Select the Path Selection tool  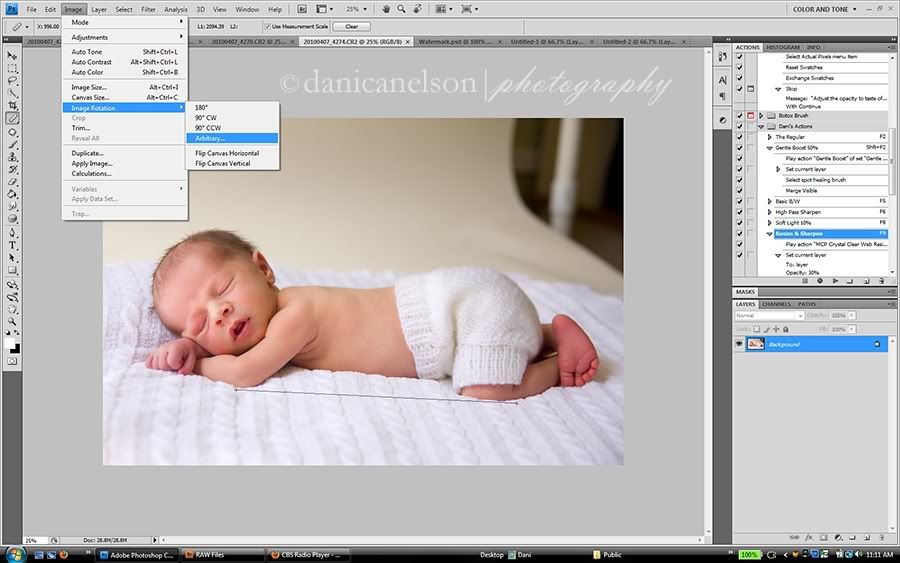(x=12, y=258)
